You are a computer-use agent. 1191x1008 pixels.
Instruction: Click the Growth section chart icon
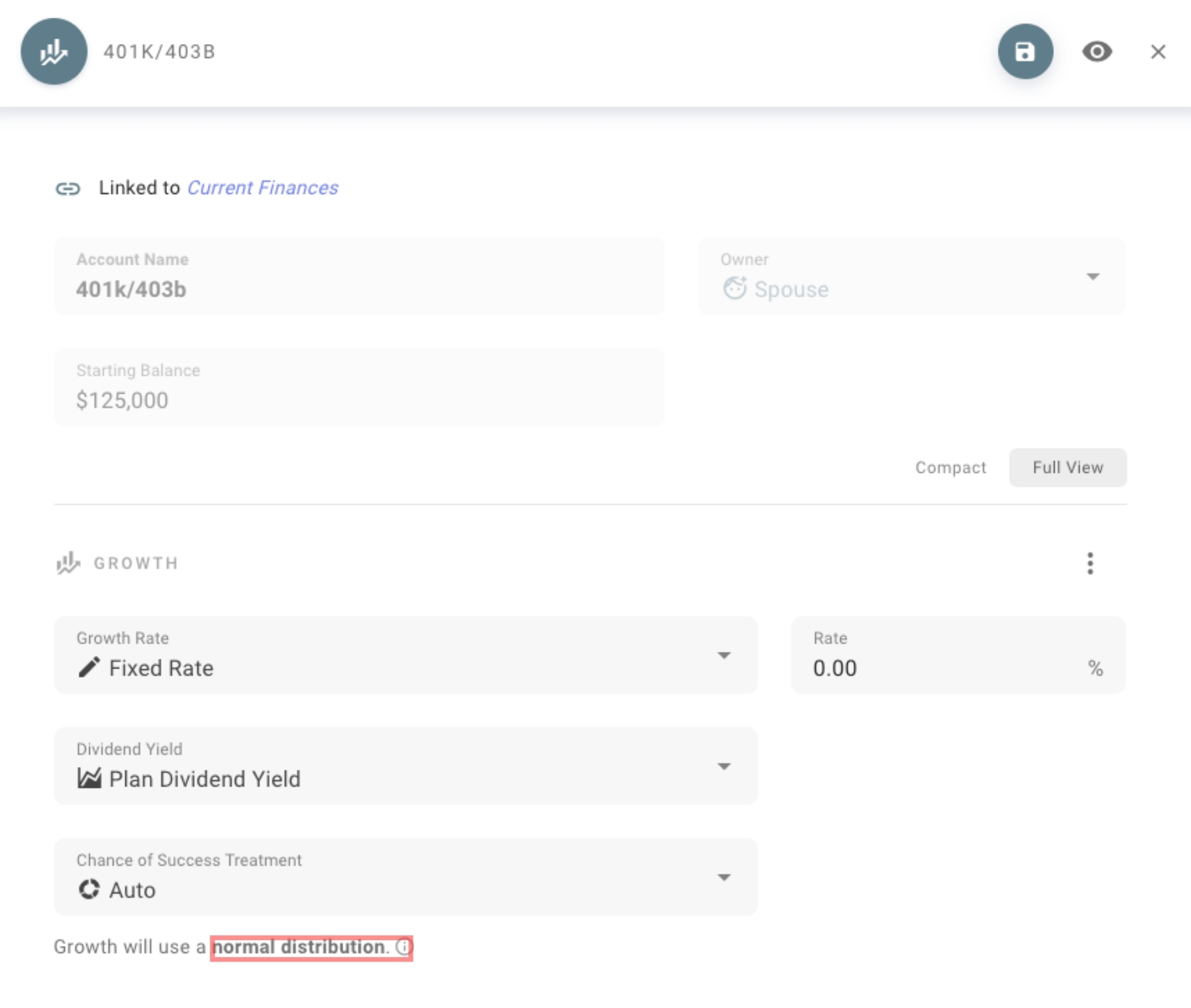point(68,563)
